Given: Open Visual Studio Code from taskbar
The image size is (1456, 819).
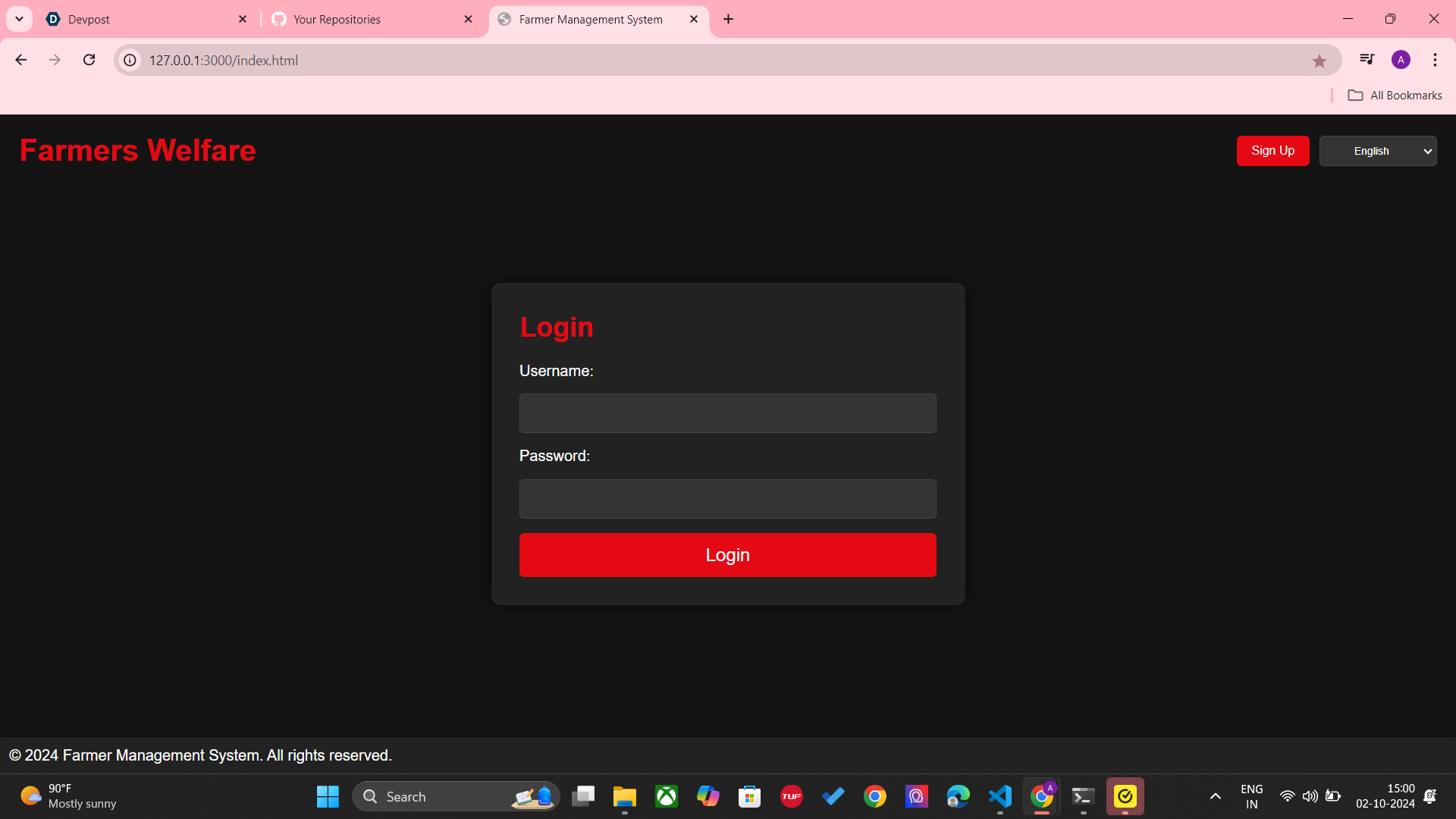Looking at the screenshot, I should (x=999, y=796).
